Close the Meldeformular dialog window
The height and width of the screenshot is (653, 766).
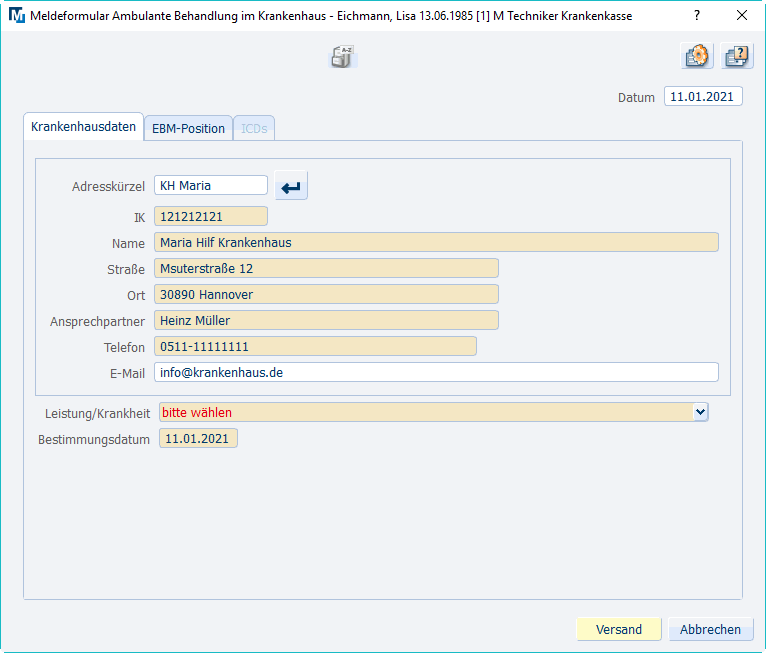[x=741, y=16]
